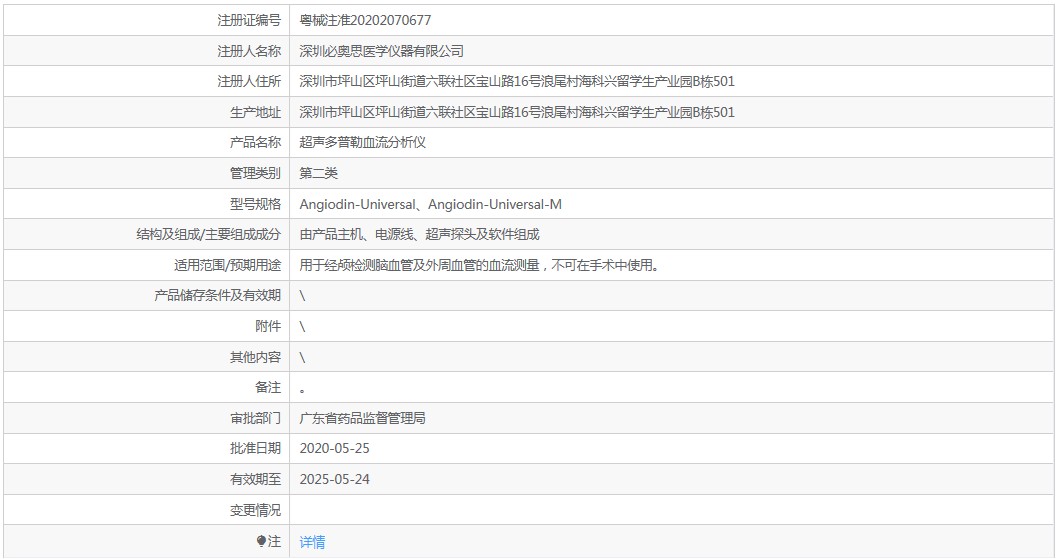Click the 批准日期 label

[255, 448]
